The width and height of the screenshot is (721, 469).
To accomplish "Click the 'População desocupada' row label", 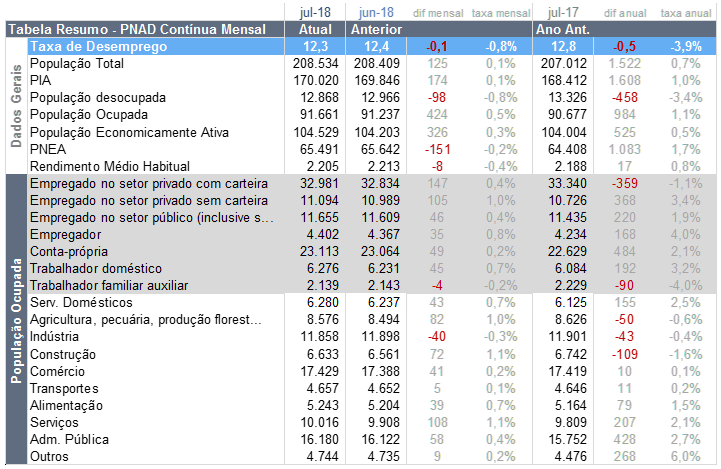I will pos(98,97).
